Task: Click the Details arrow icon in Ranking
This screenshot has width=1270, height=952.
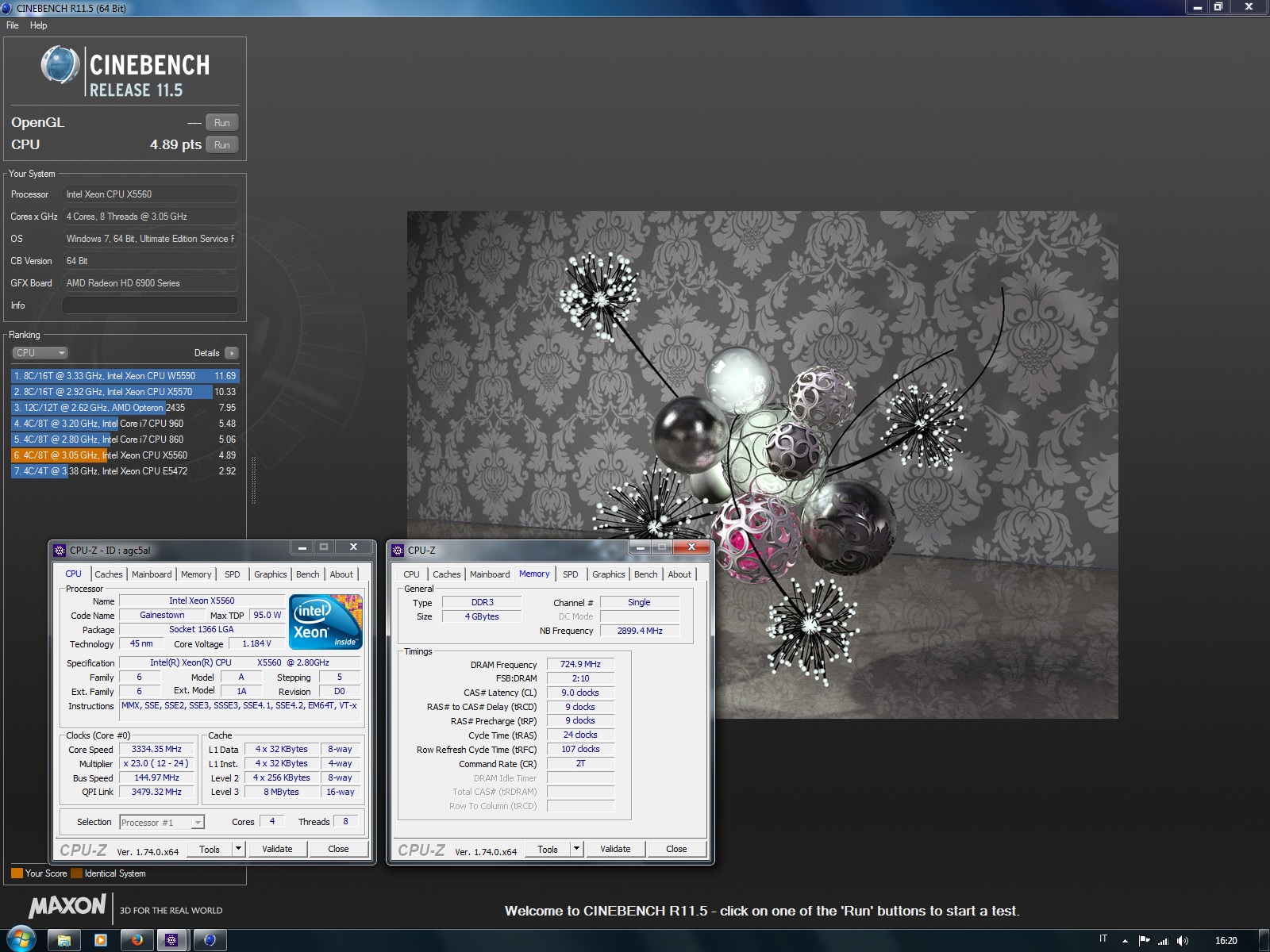Action: tap(231, 353)
